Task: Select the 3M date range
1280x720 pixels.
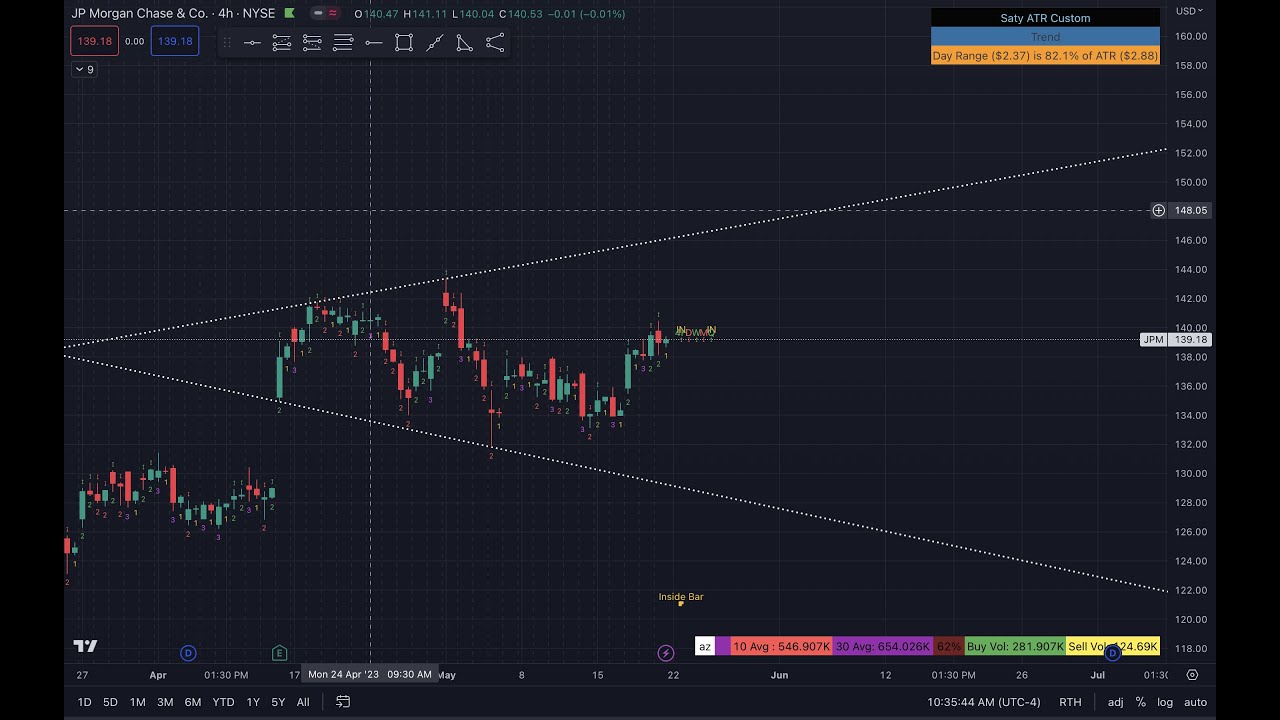Action: coord(165,702)
